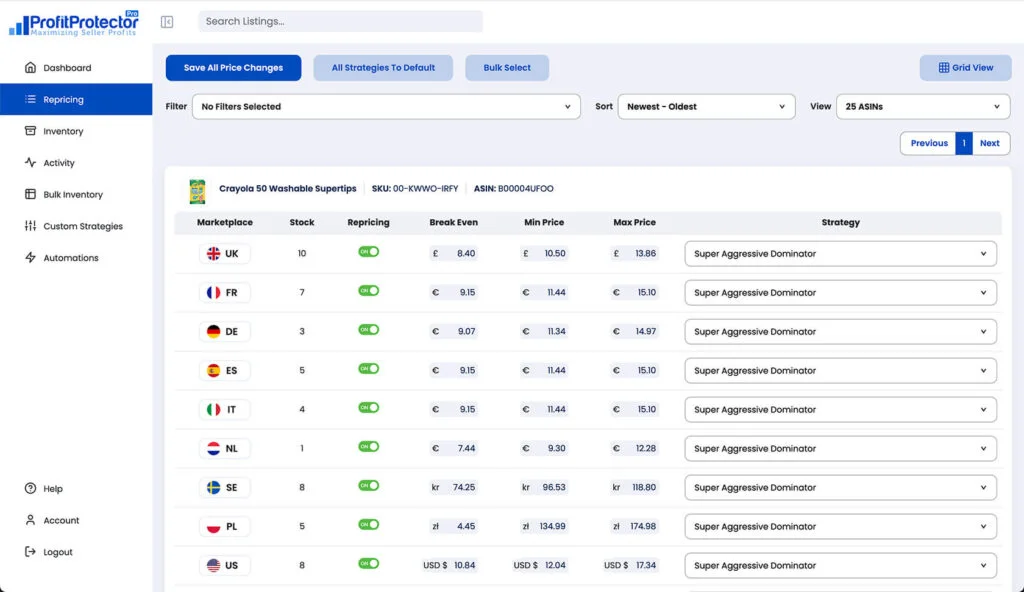Open the Strategy dropdown for the FR row
1024x592 pixels.
[839, 292]
